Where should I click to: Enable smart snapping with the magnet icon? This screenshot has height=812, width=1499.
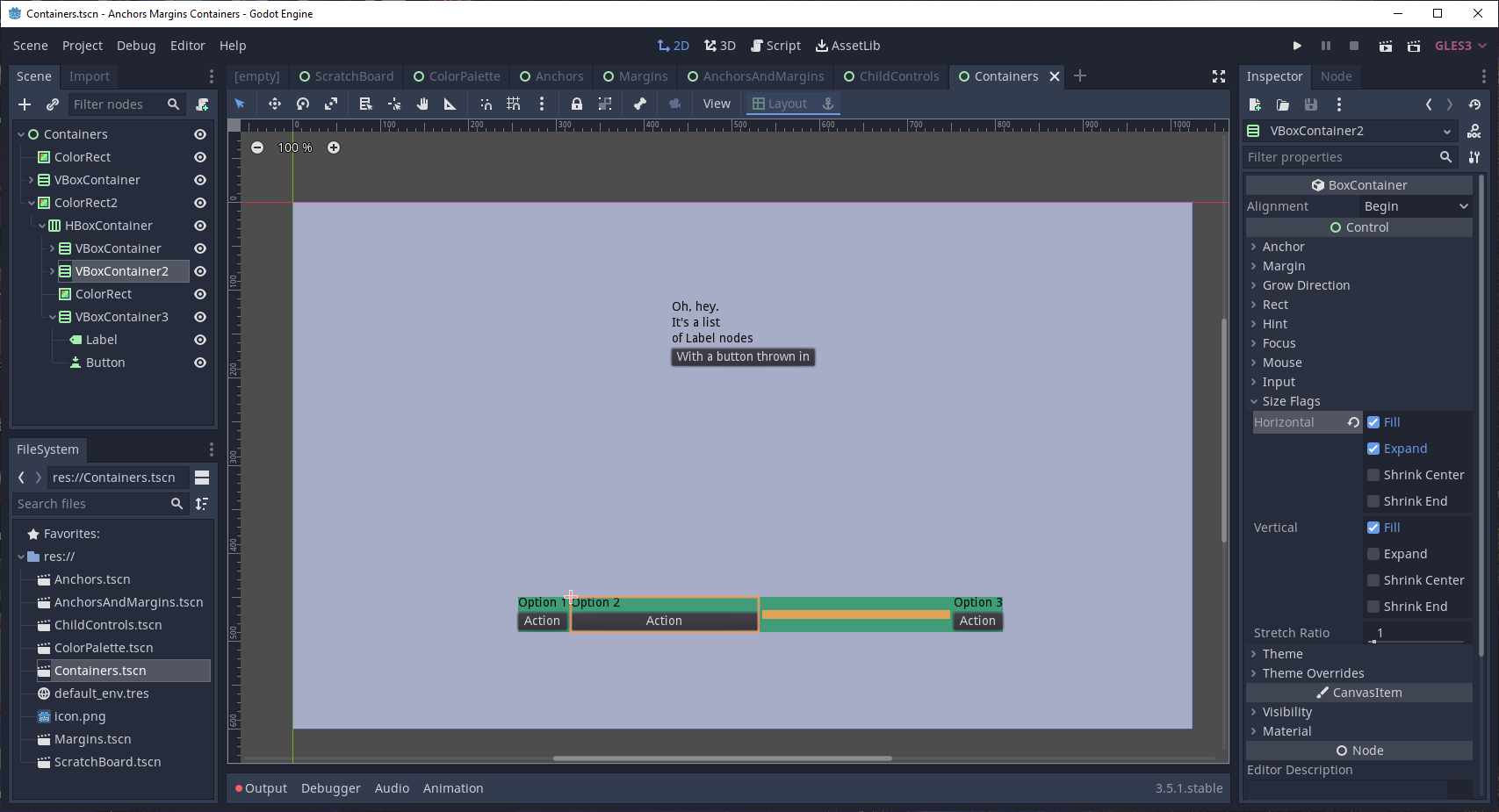(486, 104)
